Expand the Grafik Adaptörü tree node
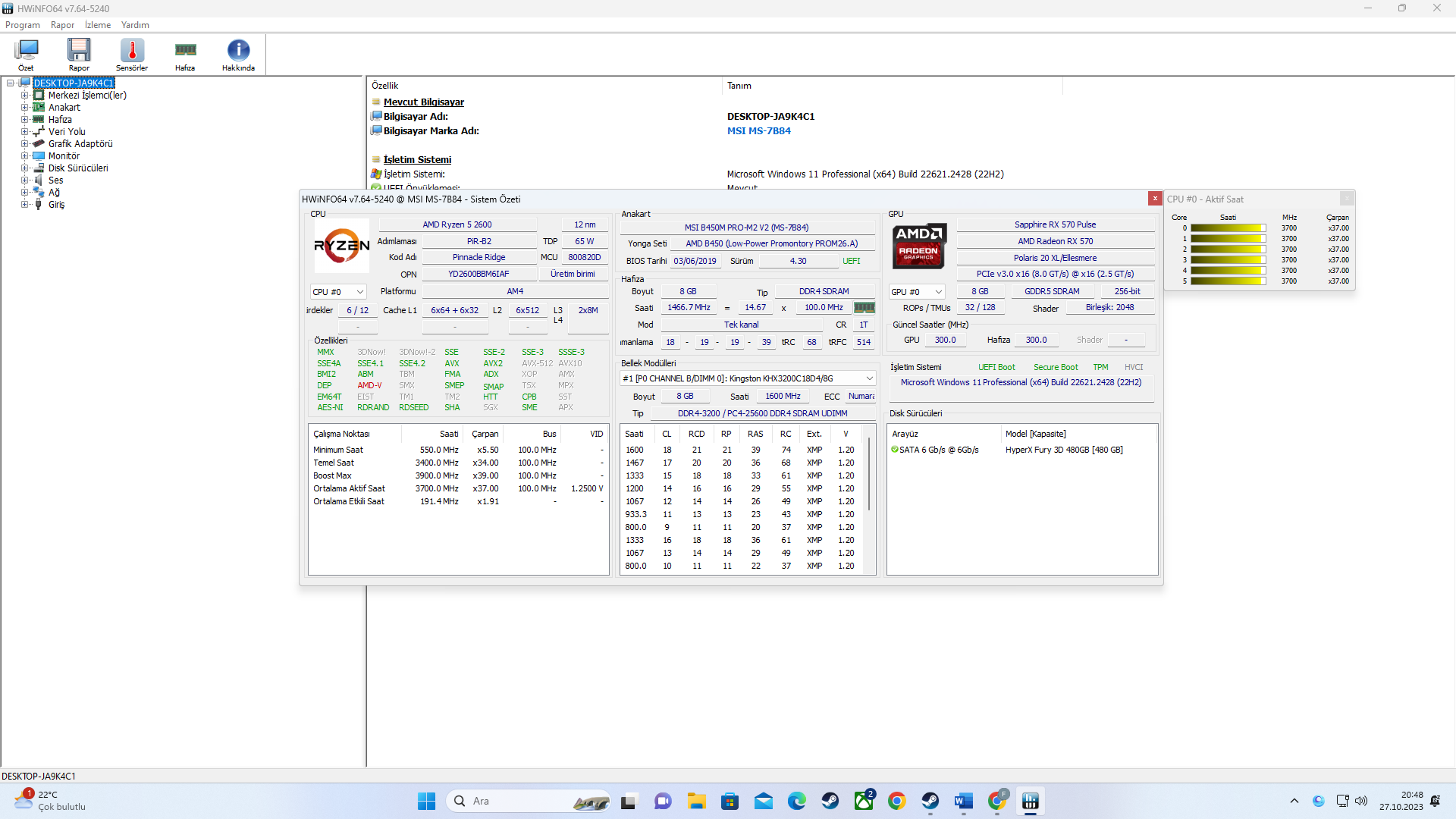 (24, 144)
